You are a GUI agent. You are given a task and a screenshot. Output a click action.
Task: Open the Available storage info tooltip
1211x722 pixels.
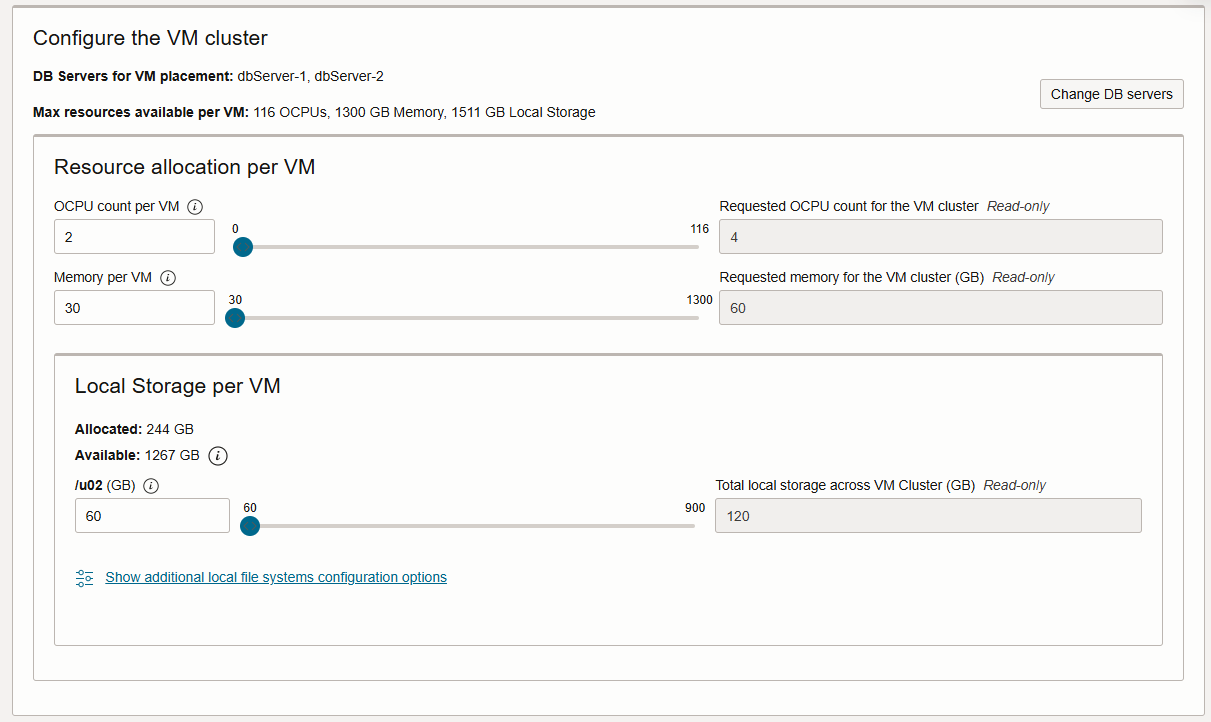coord(217,455)
